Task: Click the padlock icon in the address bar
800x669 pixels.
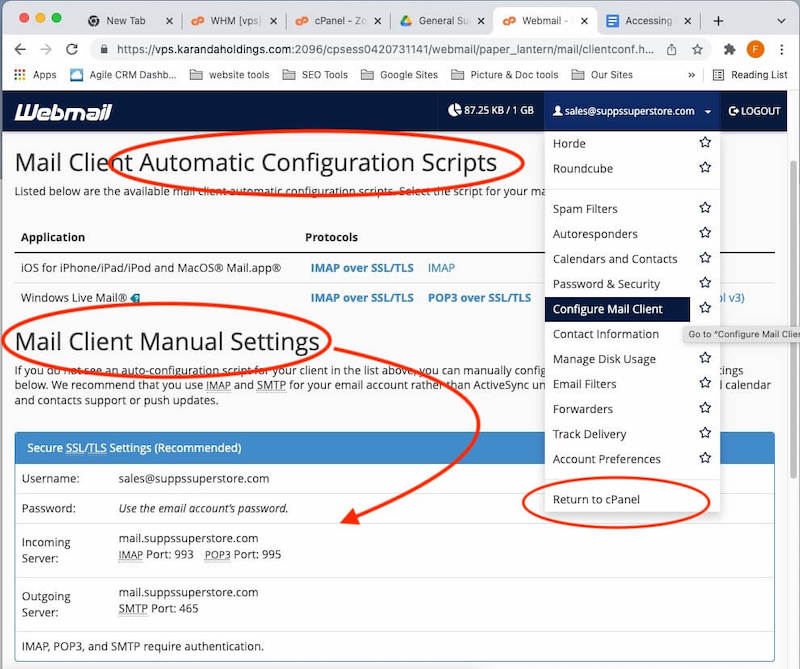Action: (x=103, y=47)
